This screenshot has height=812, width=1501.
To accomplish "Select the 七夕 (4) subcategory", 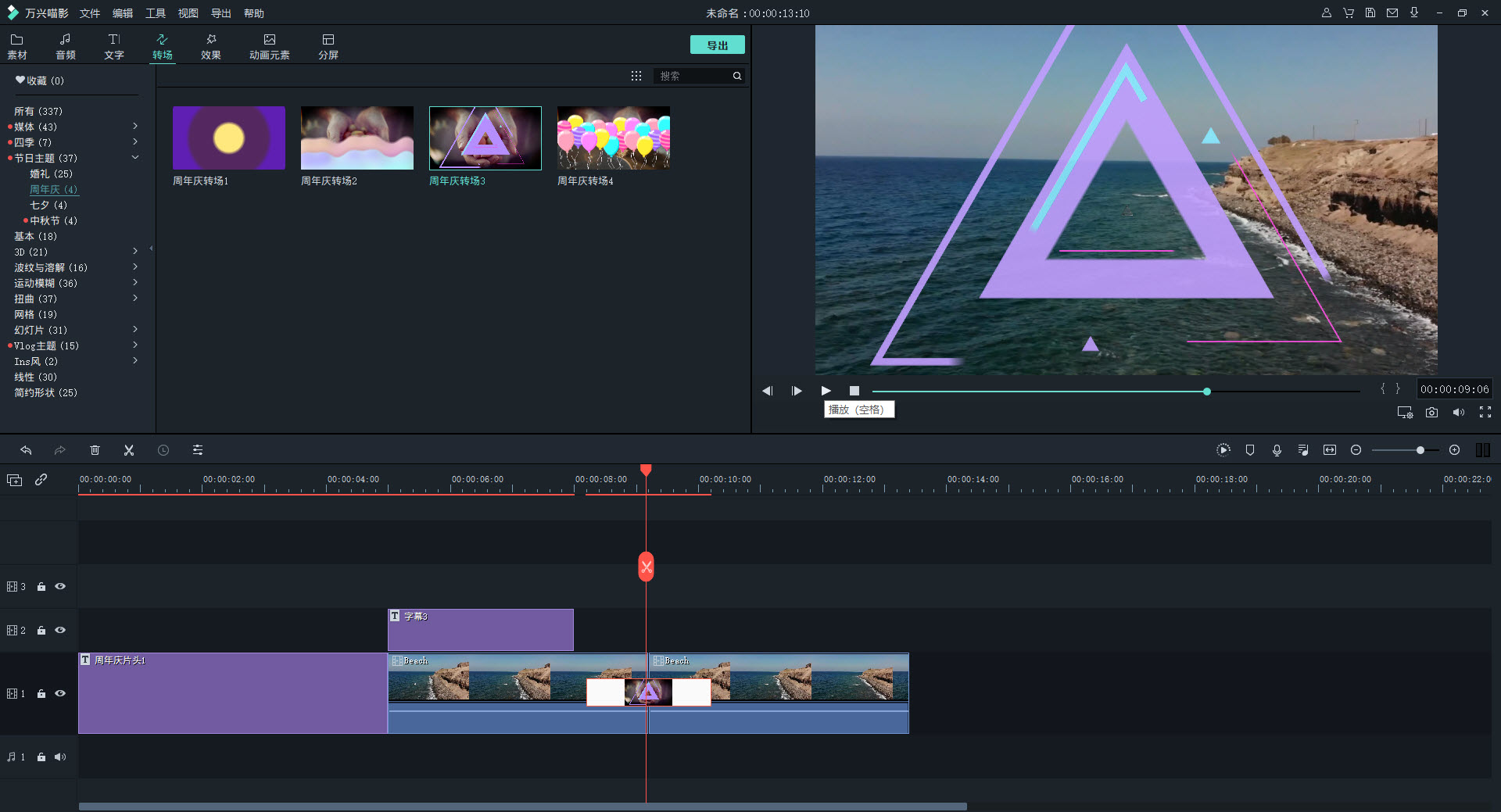I will click(x=48, y=205).
